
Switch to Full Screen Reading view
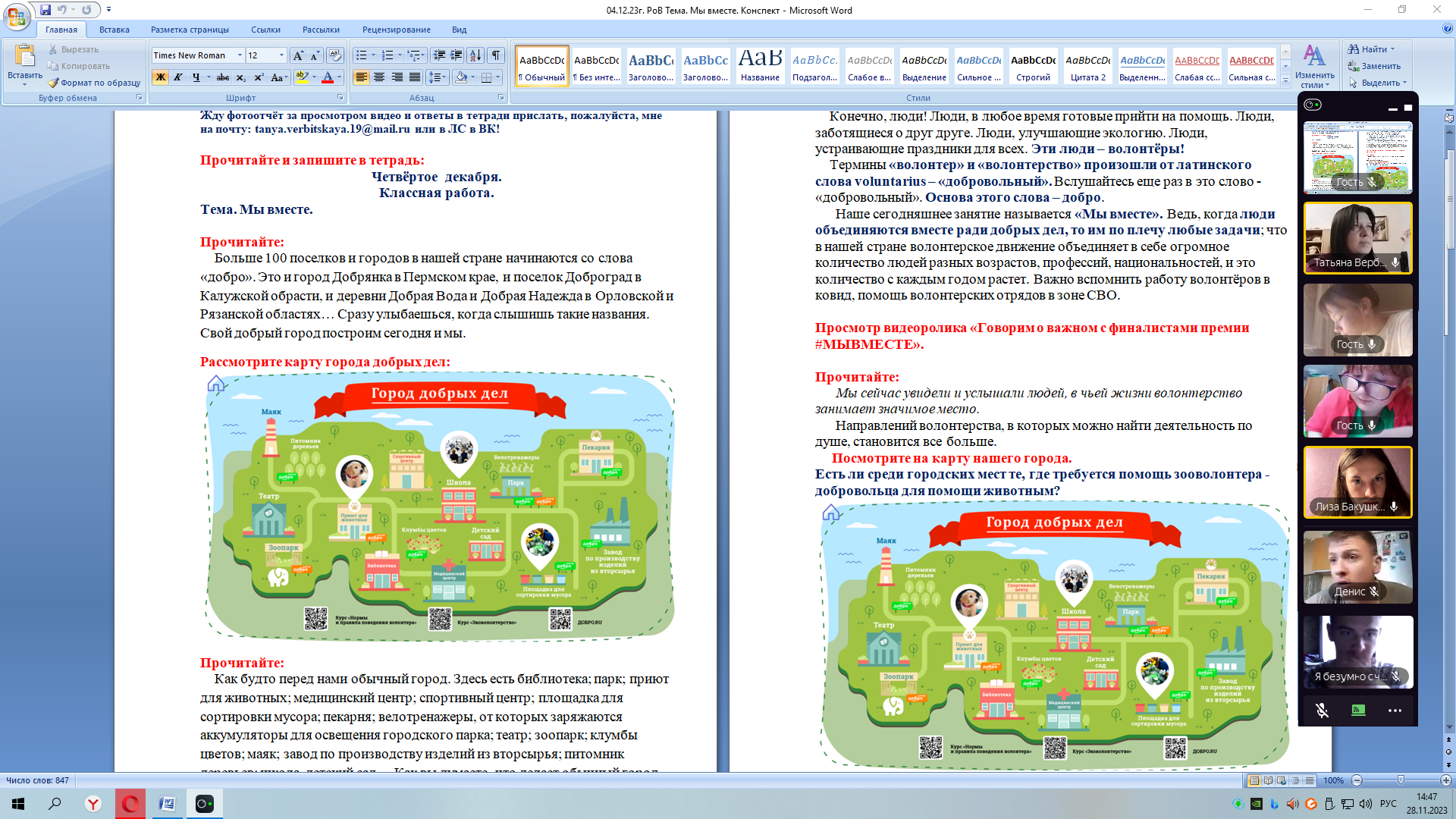[x=1268, y=780]
